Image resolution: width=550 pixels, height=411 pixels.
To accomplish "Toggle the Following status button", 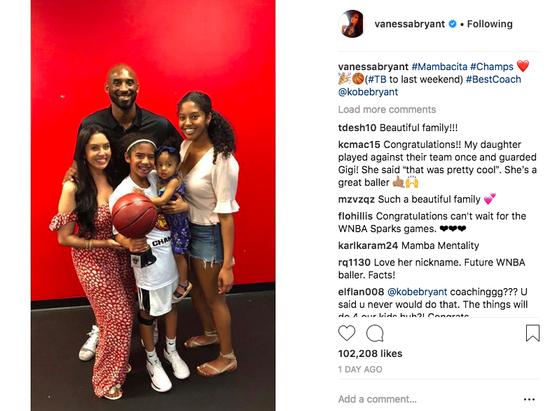I will 490,24.
